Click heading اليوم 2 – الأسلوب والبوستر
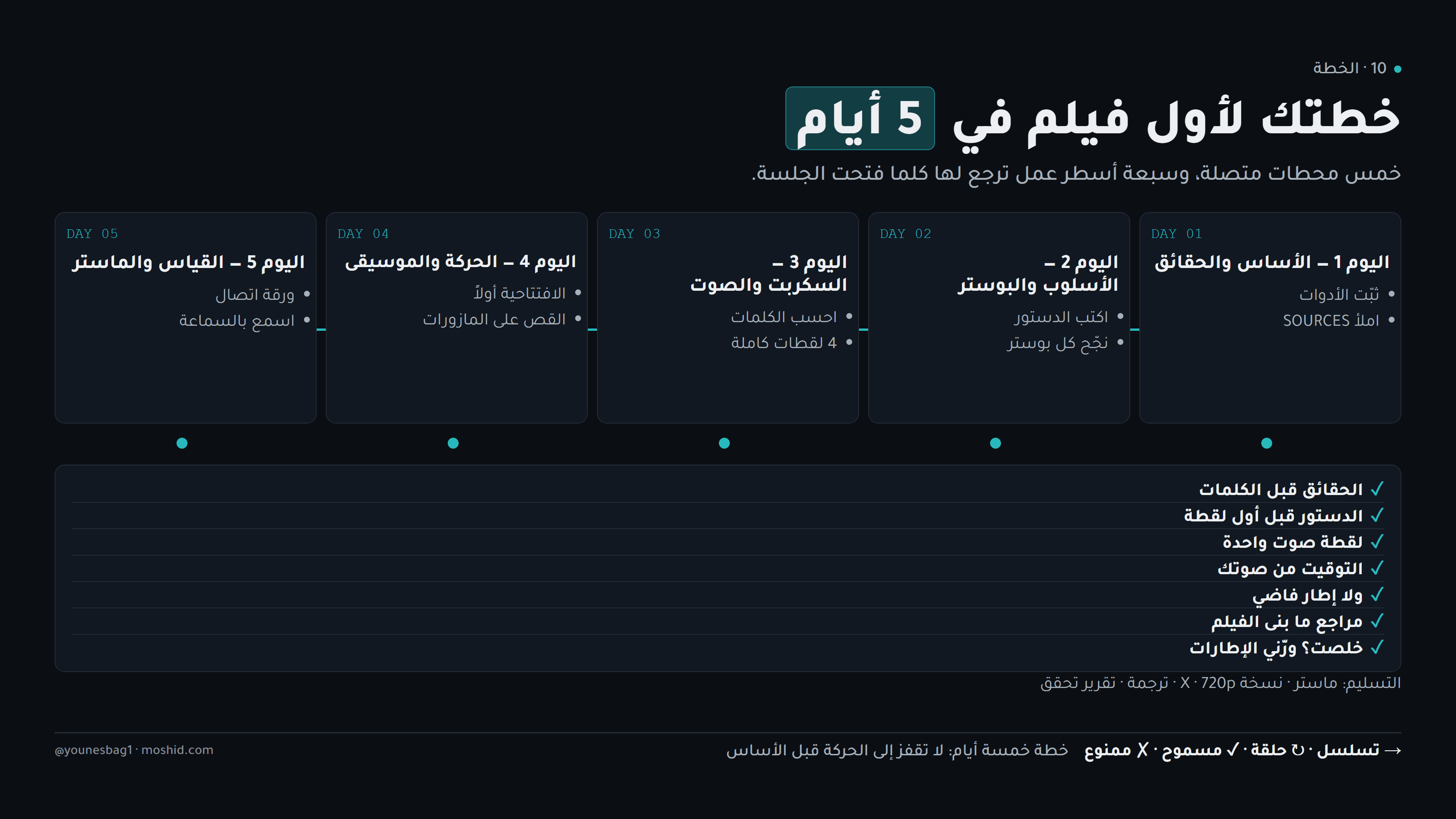 [x=1038, y=273]
